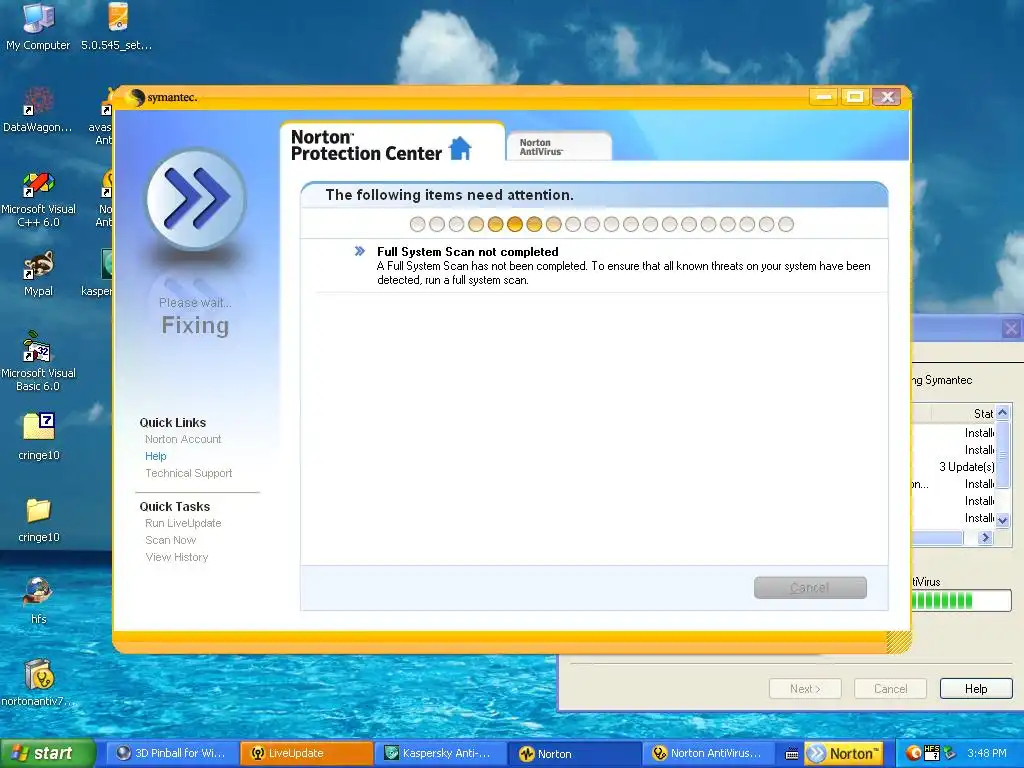Switch to Norton AntiVirus... taskbar window

[x=709, y=753]
